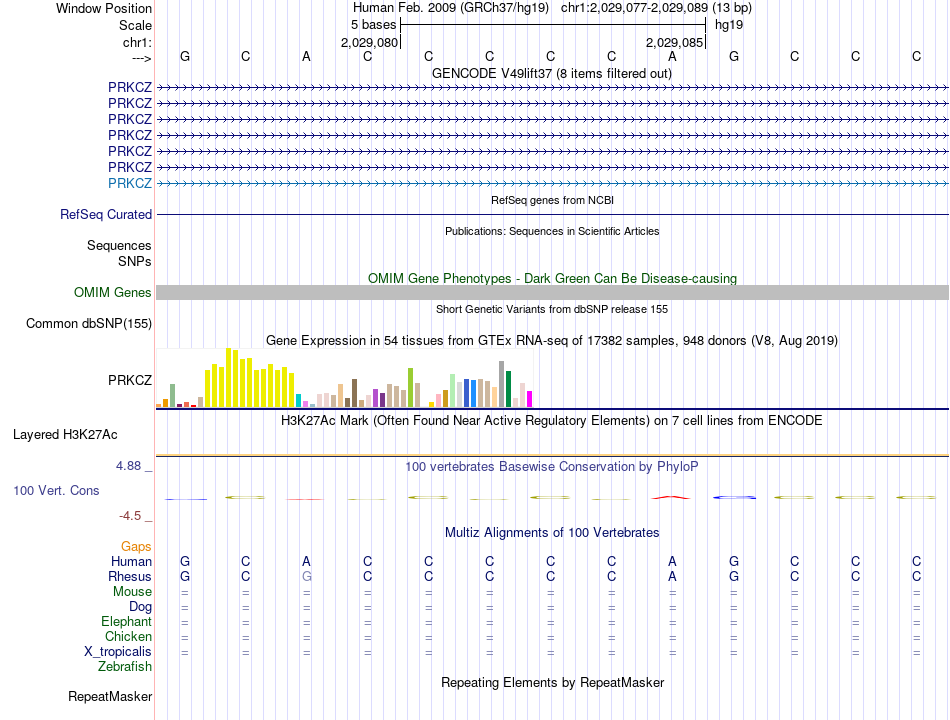Click the PRKCZ label beside GTEx chart

point(130,380)
